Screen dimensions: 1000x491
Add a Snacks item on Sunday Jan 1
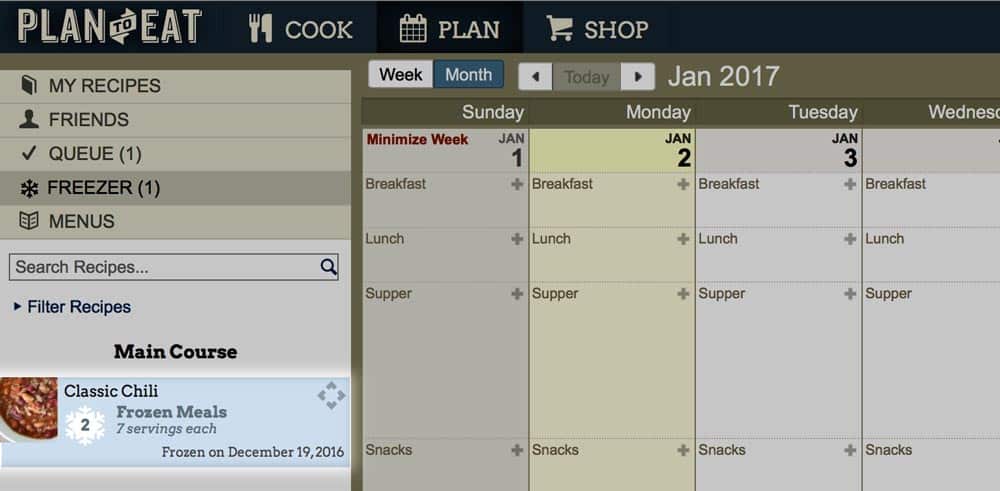517,450
